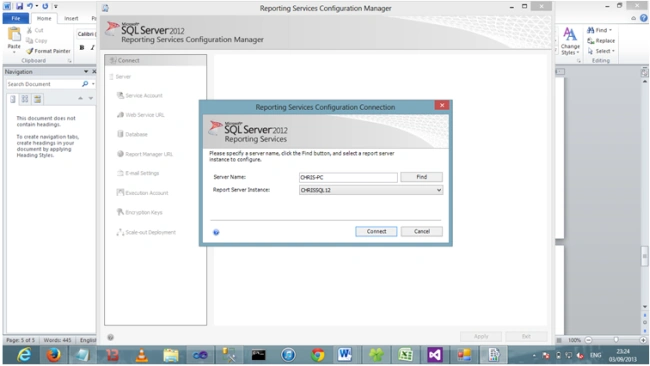
Task: Open the headings browse tab in Navigation pane
Action: [13, 99]
